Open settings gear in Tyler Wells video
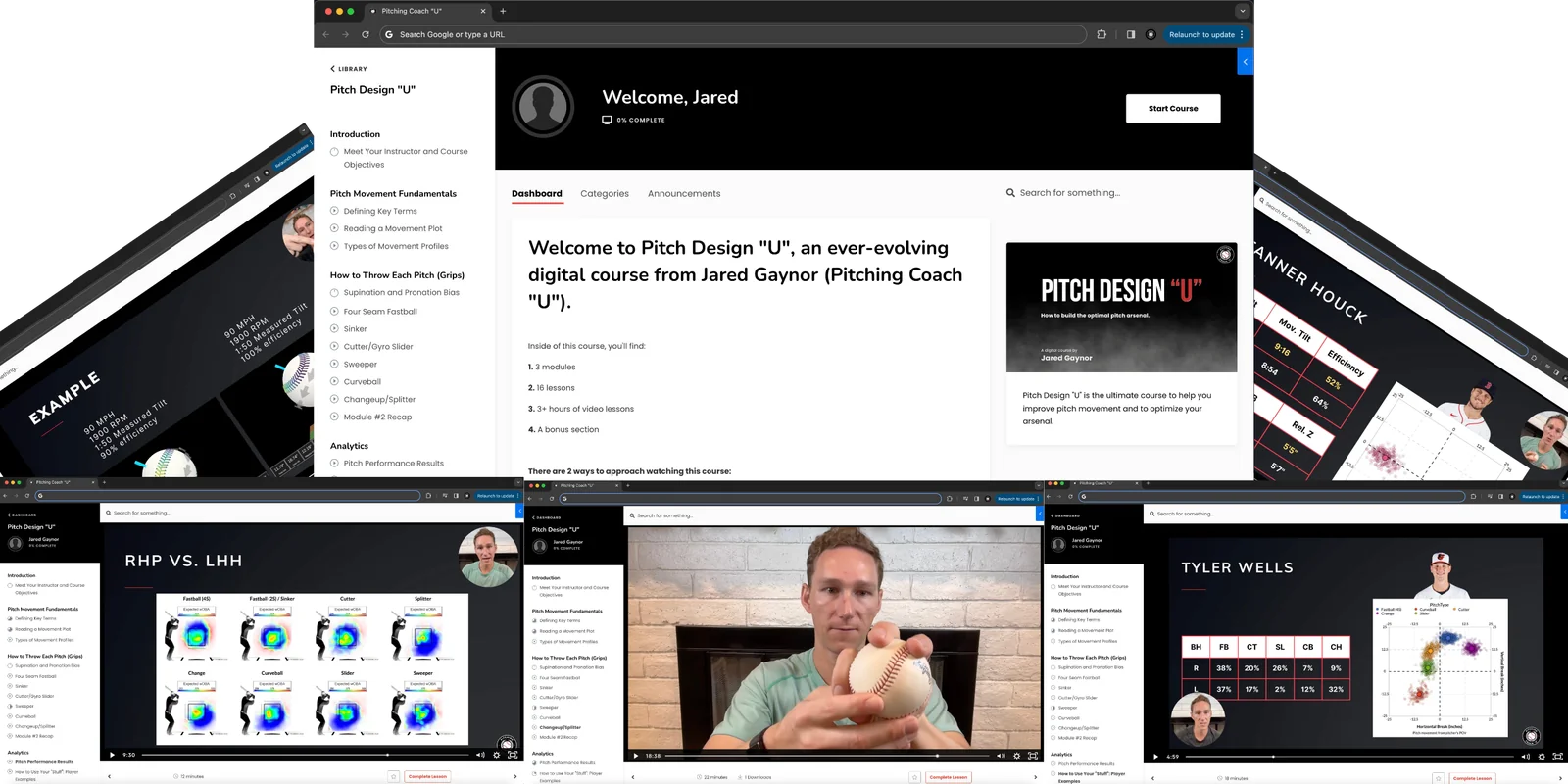The width and height of the screenshot is (1568, 784). pyautogui.click(x=1542, y=757)
